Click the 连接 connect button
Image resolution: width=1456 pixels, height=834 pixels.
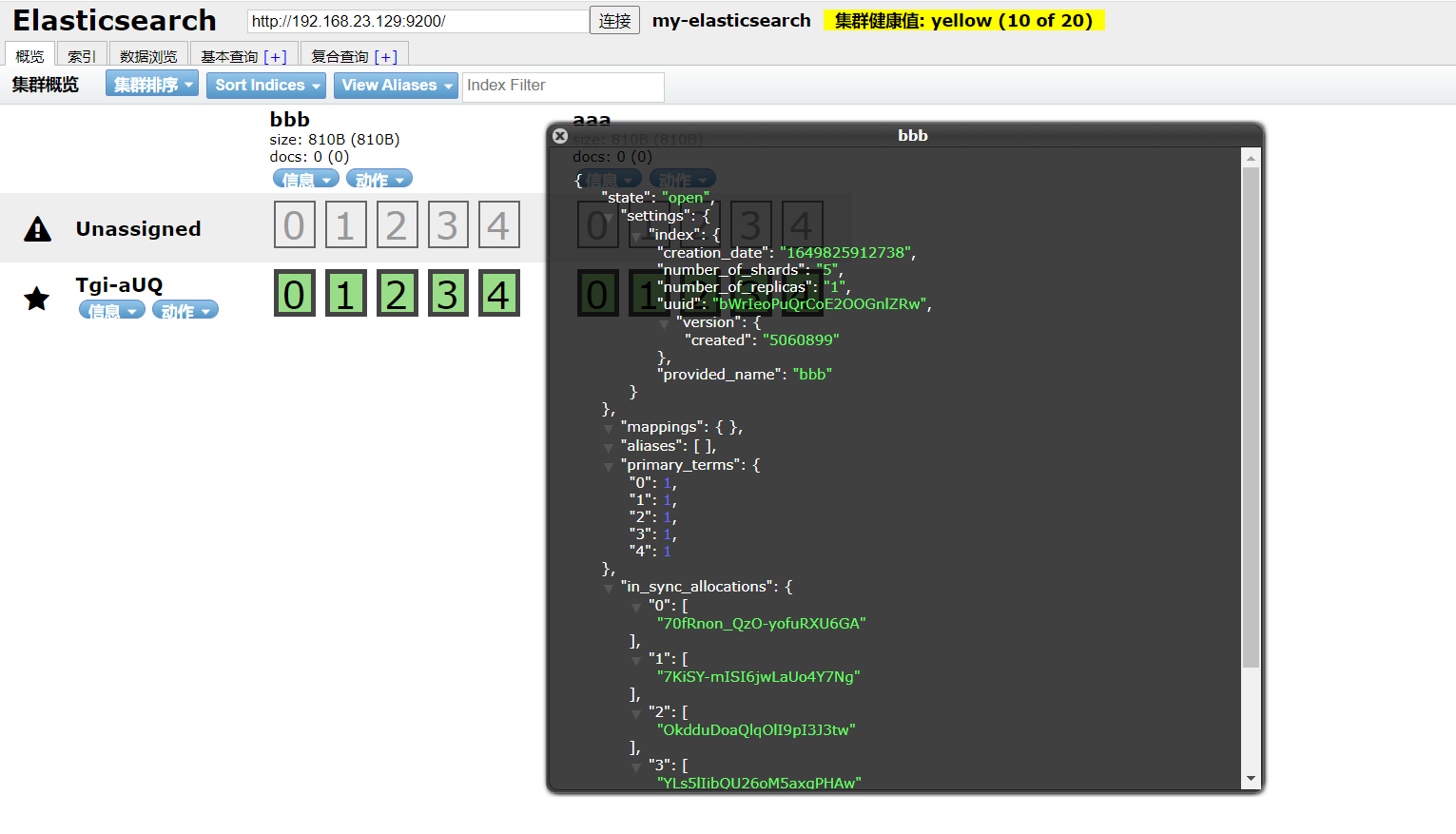point(614,20)
